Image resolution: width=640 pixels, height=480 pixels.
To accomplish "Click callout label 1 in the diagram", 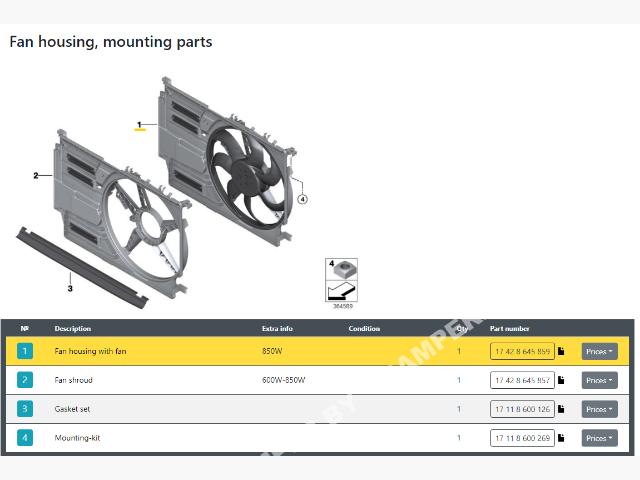I will click(141, 126).
